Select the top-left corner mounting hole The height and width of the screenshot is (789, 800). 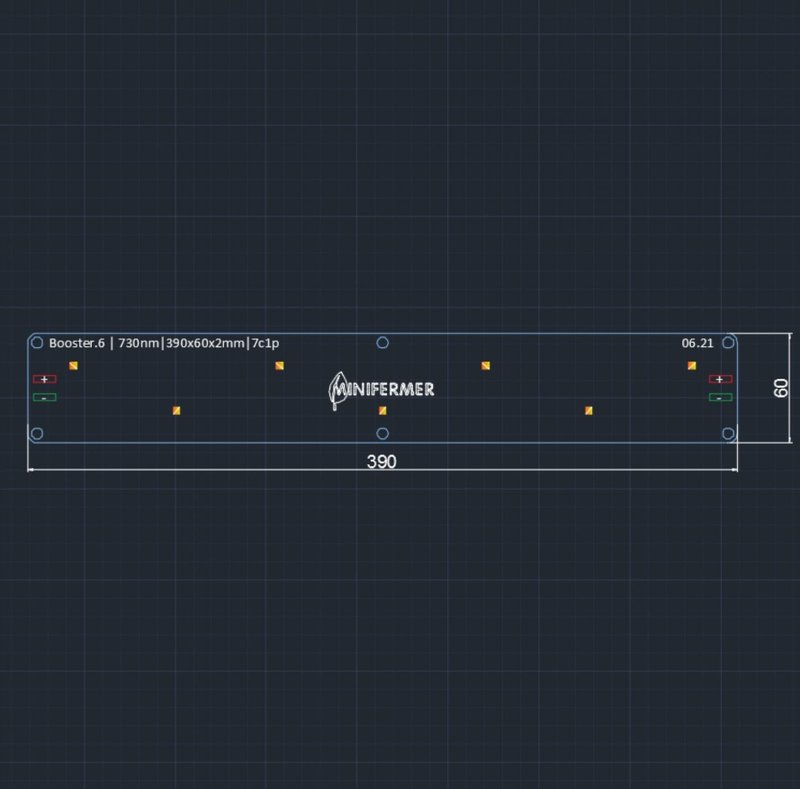[37, 343]
